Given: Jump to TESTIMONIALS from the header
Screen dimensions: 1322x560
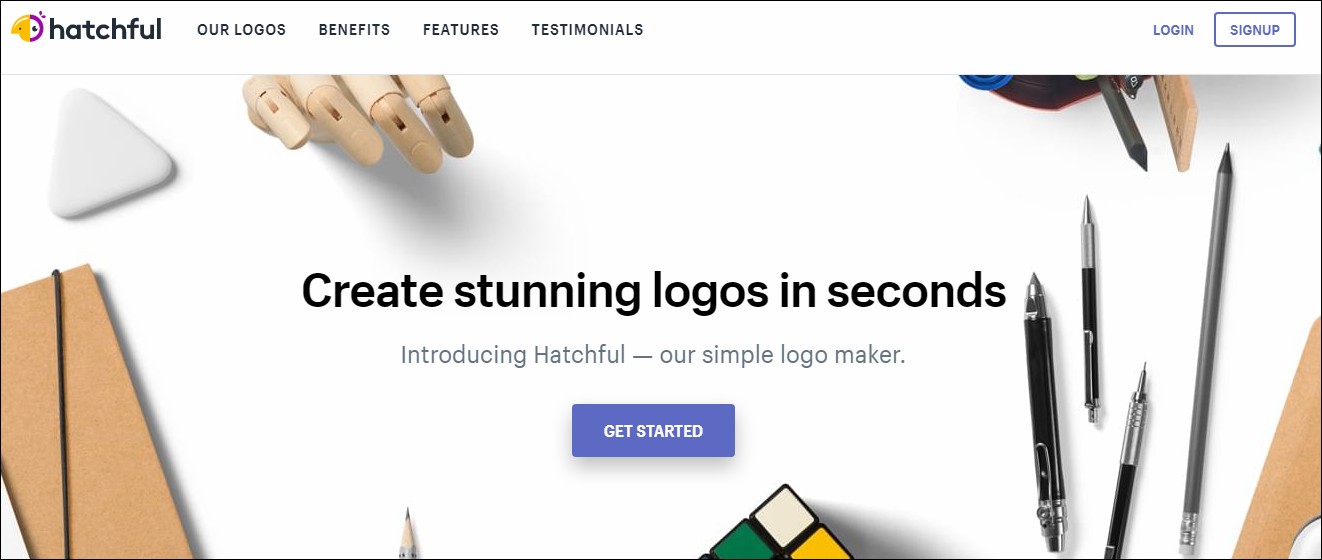Looking at the screenshot, I should (x=587, y=30).
